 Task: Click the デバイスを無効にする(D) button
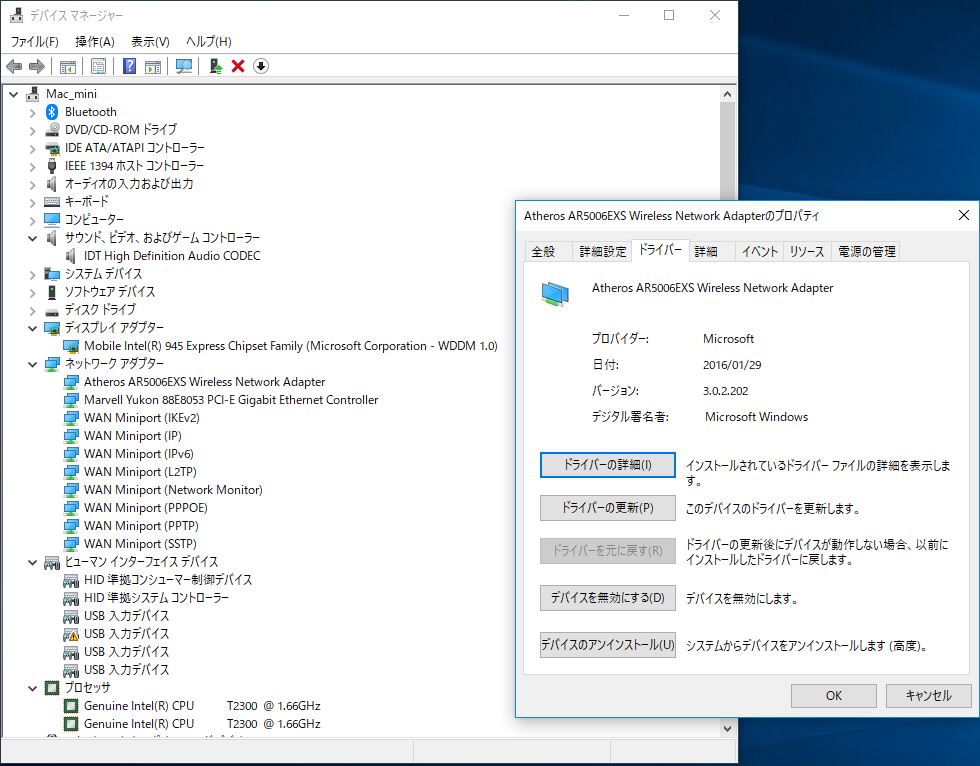coord(607,598)
